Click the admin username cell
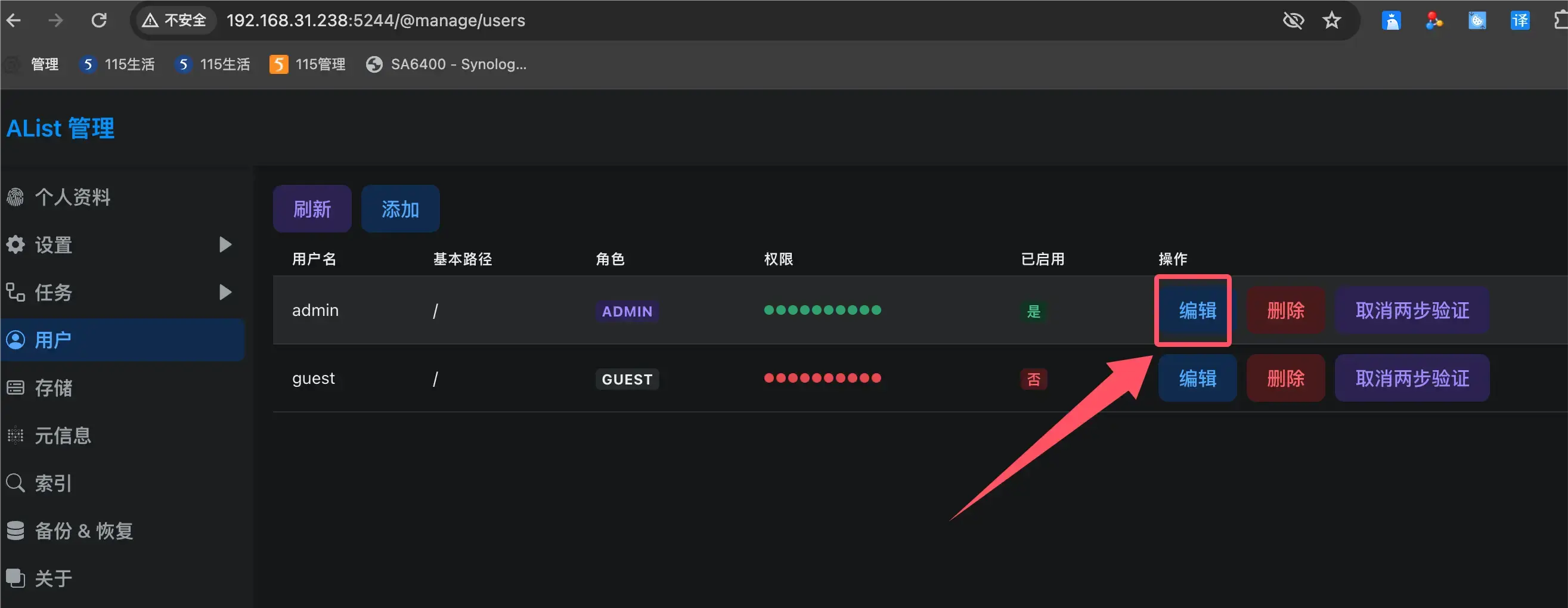1568x608 pixels. pyautogui.click(x=315, y=311)
